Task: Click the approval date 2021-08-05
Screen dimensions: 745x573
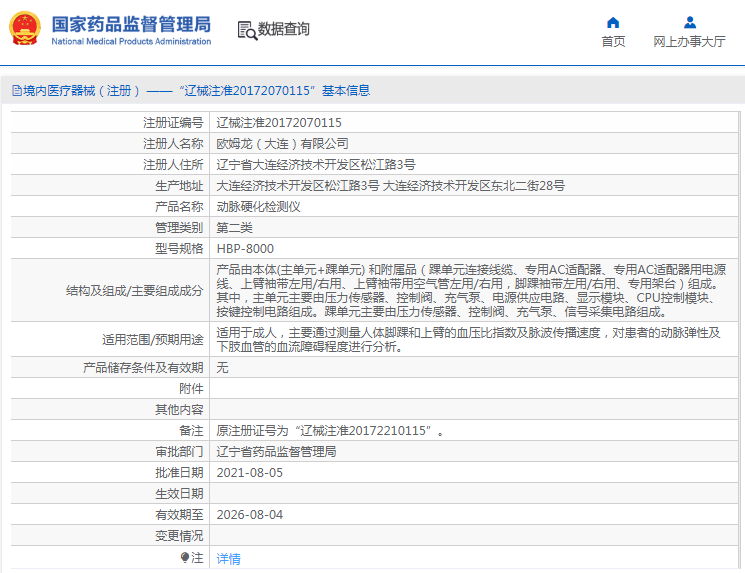Action: 250,472
